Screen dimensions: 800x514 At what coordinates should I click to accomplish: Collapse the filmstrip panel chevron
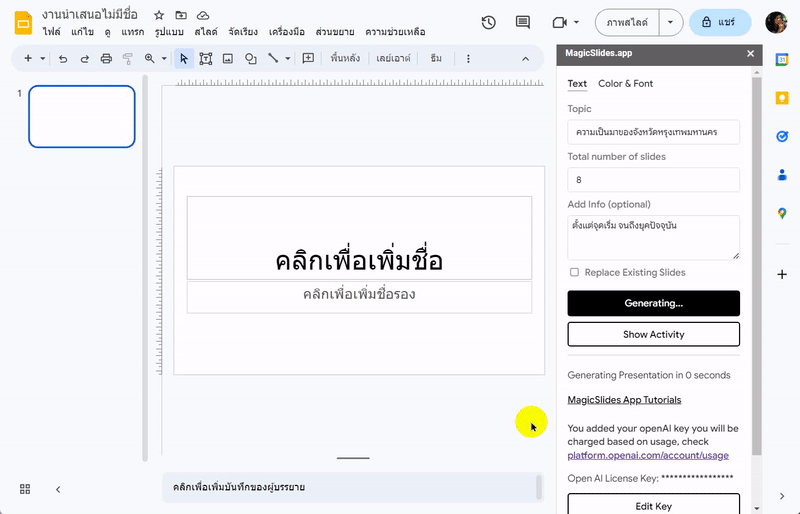(x=58, y=489)
